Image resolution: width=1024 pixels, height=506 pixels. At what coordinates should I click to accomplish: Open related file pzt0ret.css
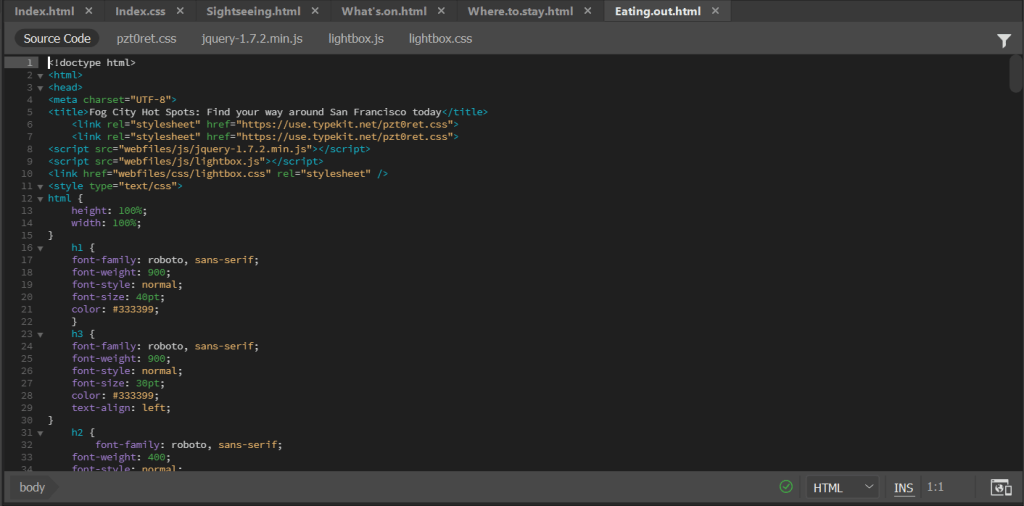click(x=146, y=39)
